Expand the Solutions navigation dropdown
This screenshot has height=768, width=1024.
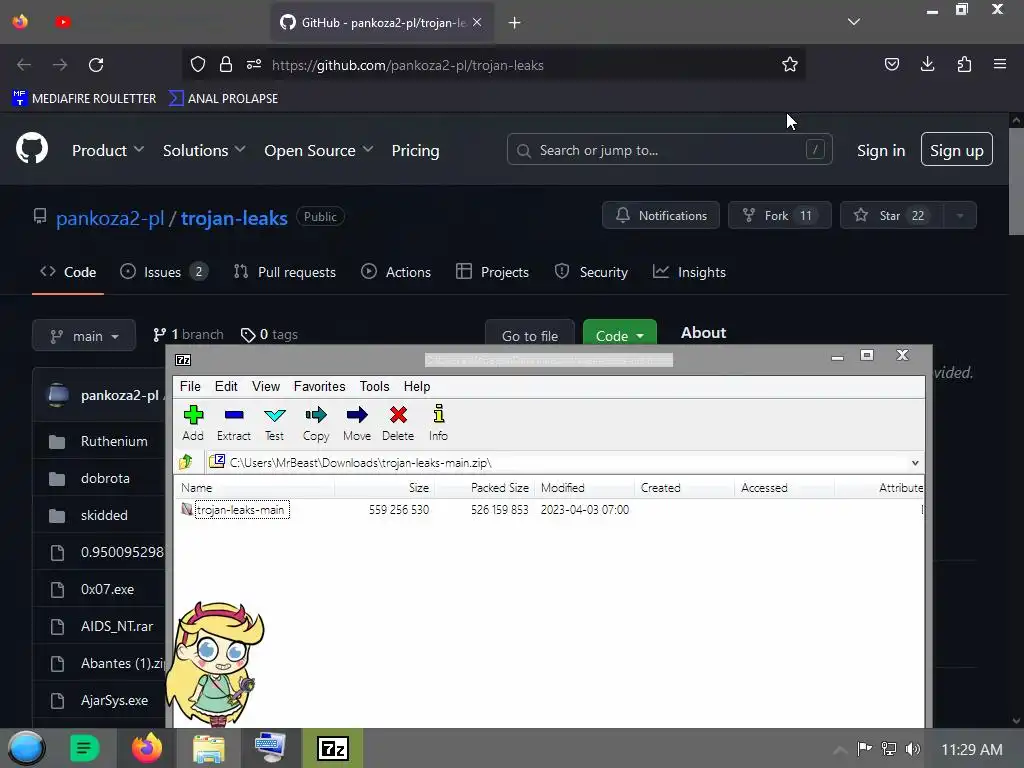point(204,150)
